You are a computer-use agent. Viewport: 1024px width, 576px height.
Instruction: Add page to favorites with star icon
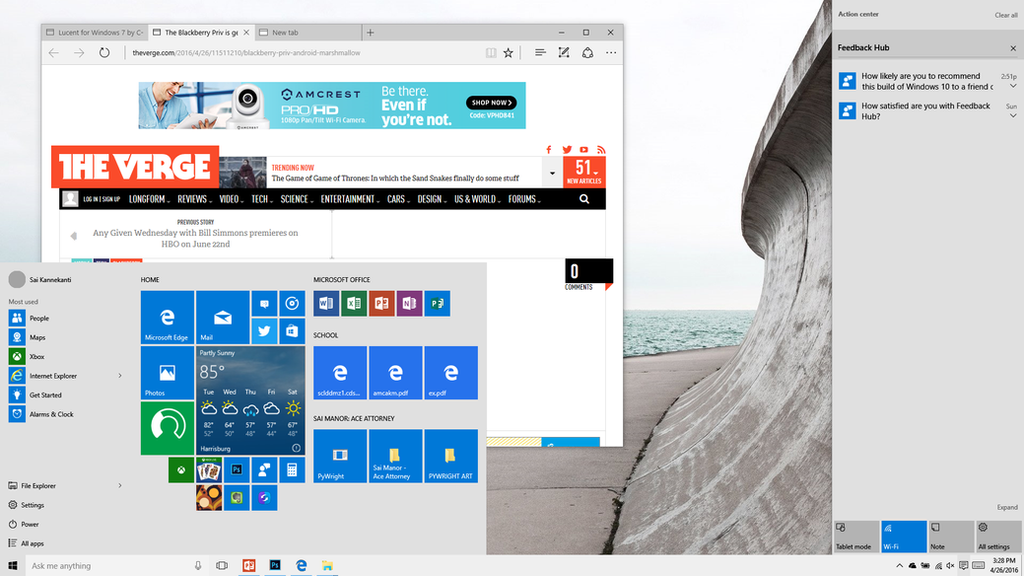pyautogui.click(x=508, y=53)
